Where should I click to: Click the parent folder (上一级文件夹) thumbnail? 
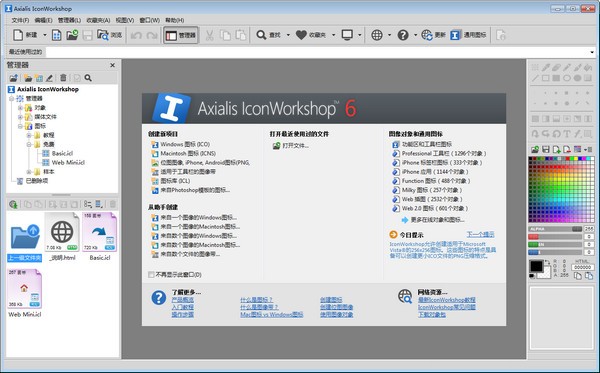click(24, 236)
